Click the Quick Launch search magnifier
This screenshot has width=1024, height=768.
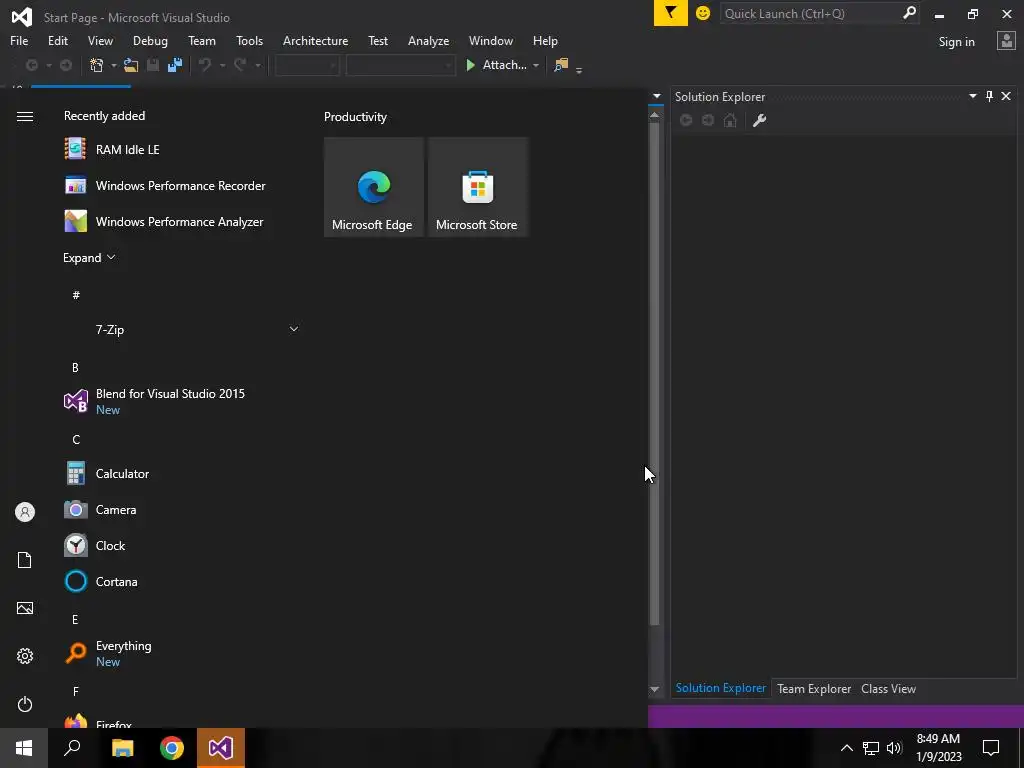pos(909,13)
